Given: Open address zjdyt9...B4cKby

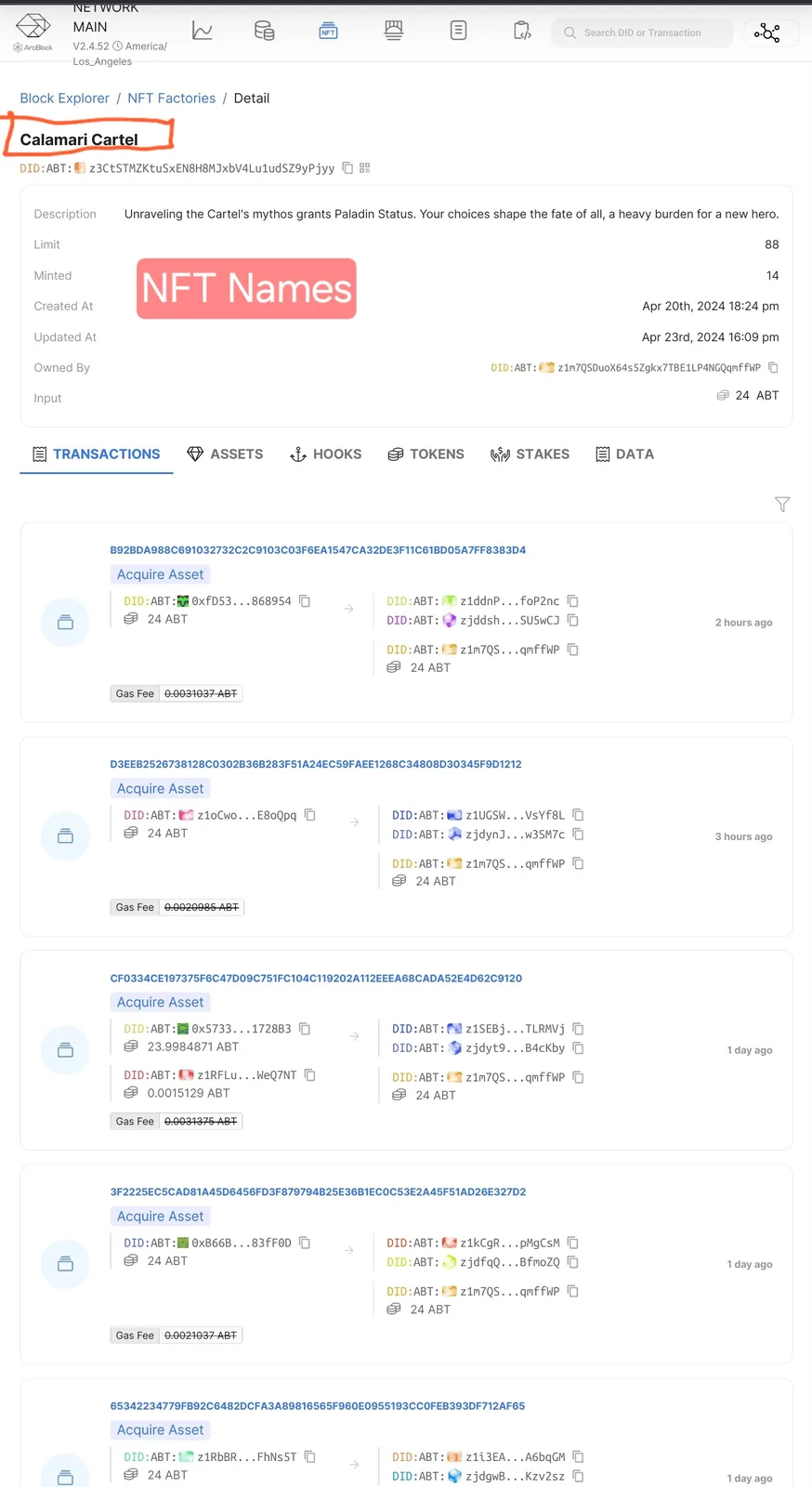Looking at the screenshot, I should point(516,1047).
